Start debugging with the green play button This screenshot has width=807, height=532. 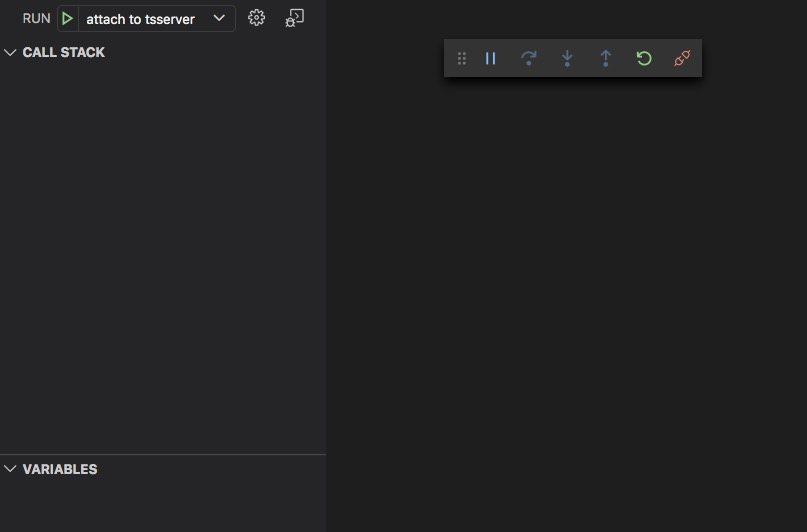[x=67, y=19]
